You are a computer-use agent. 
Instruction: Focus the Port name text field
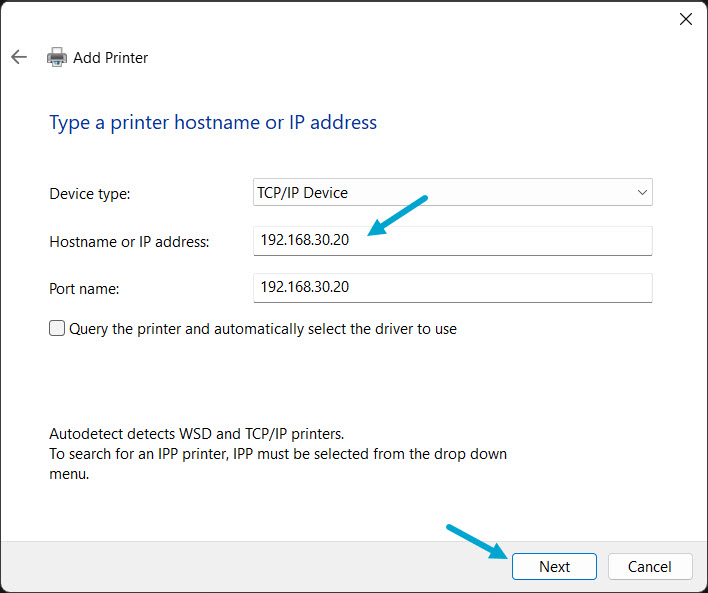452,288
